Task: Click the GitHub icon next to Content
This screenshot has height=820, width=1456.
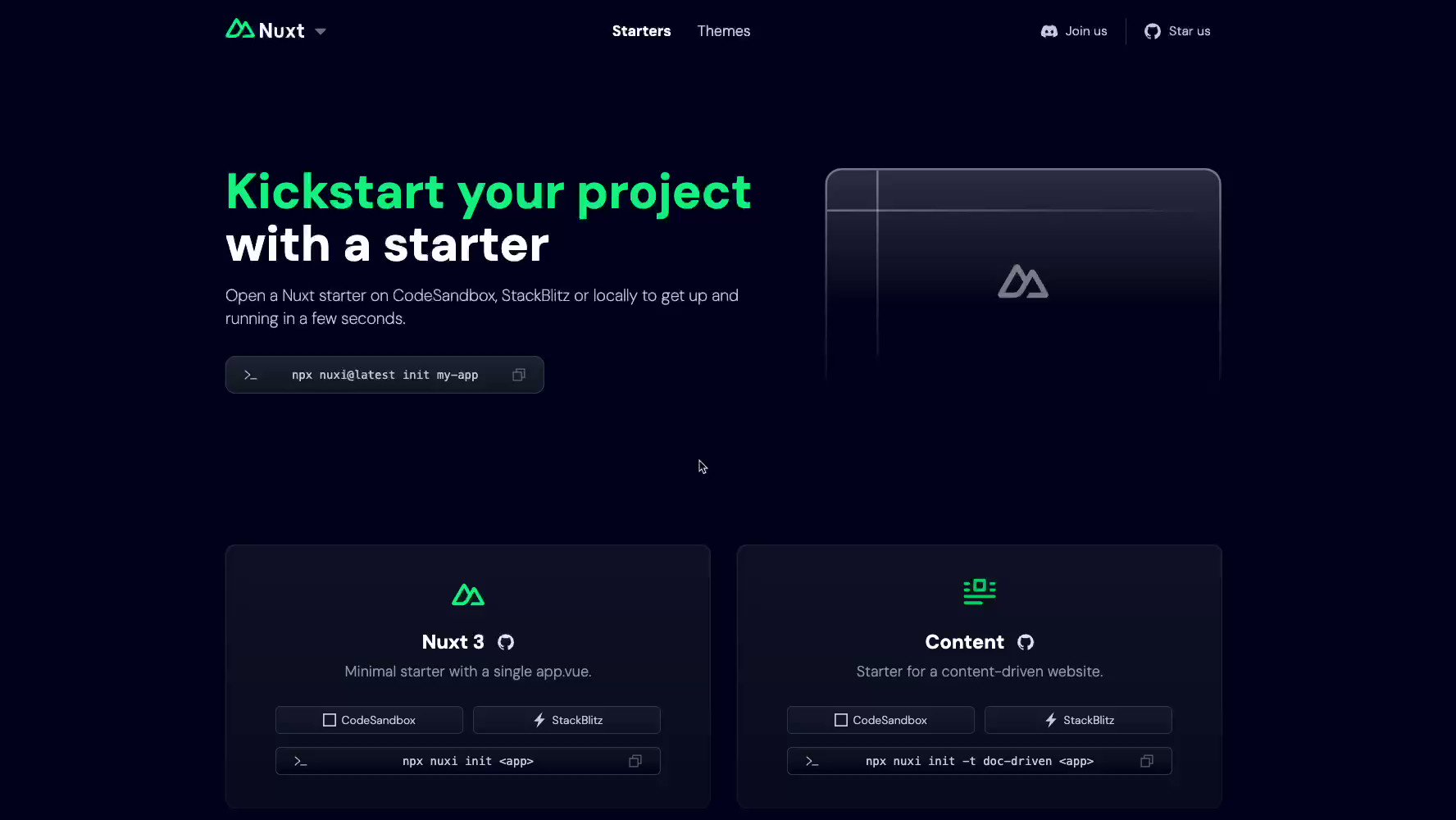Action: pos(1026,642)
